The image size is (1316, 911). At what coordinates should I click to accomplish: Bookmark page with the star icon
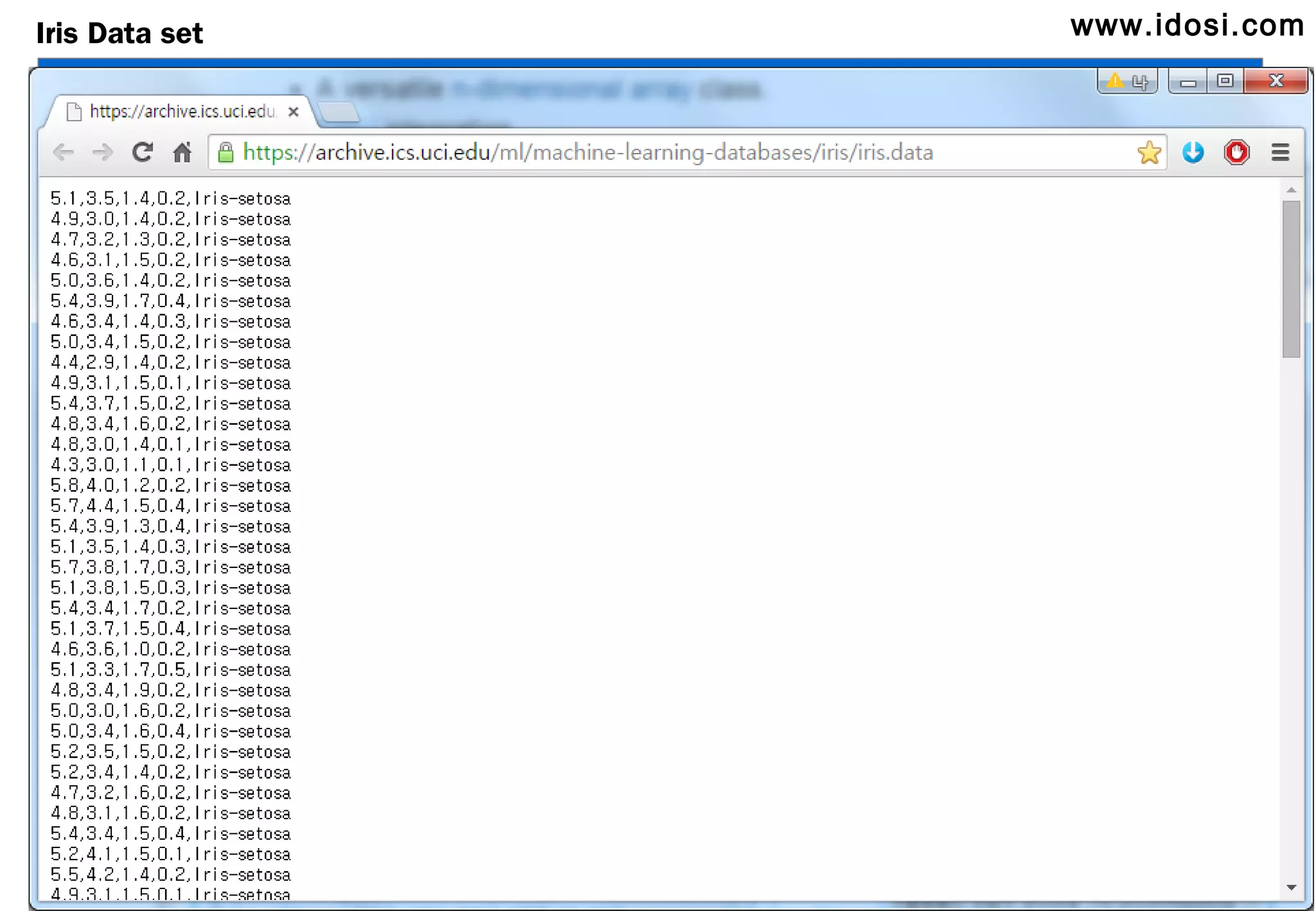pos(1148,153)
